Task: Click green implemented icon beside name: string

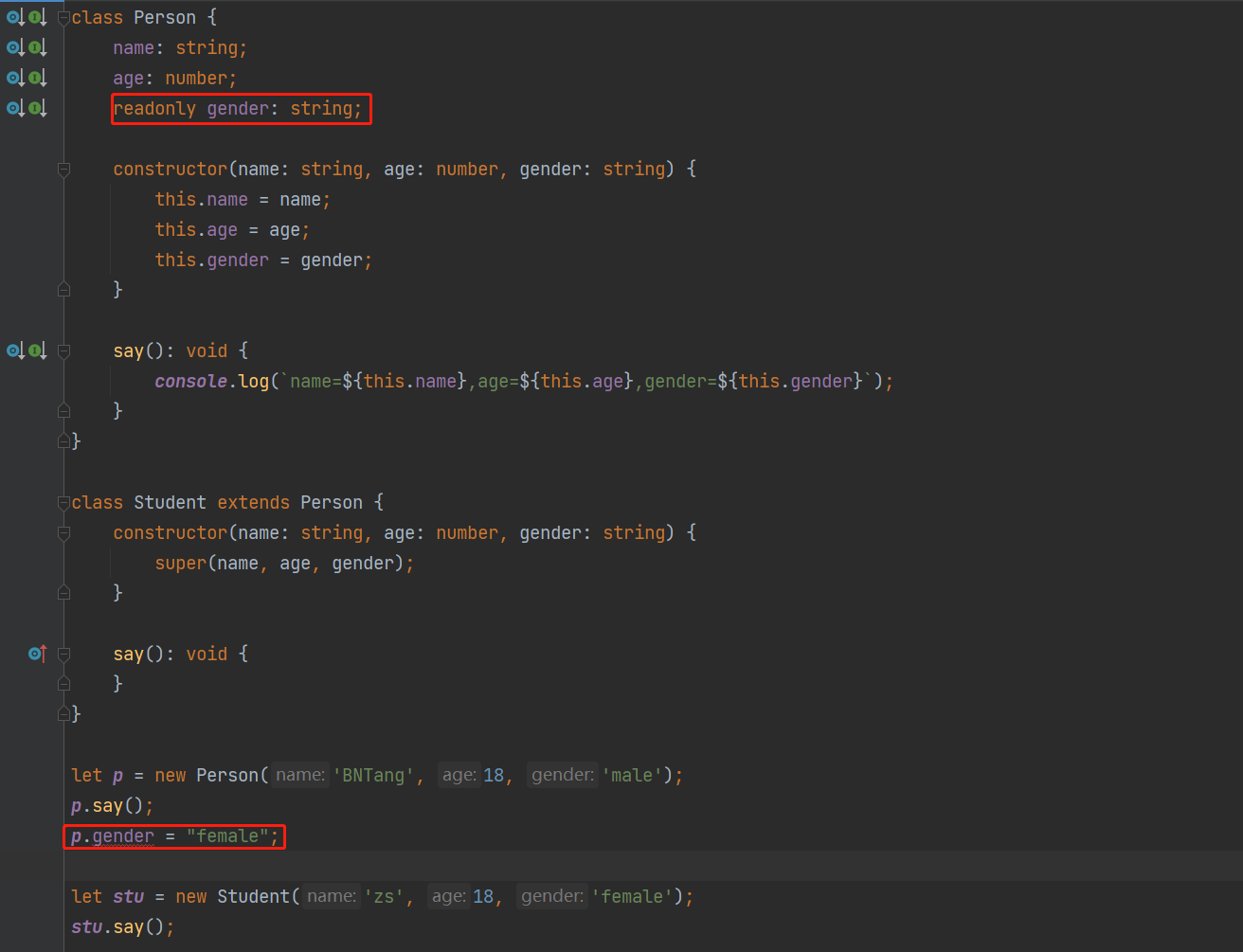Action: pyautogui.click(x=38, y=47)
